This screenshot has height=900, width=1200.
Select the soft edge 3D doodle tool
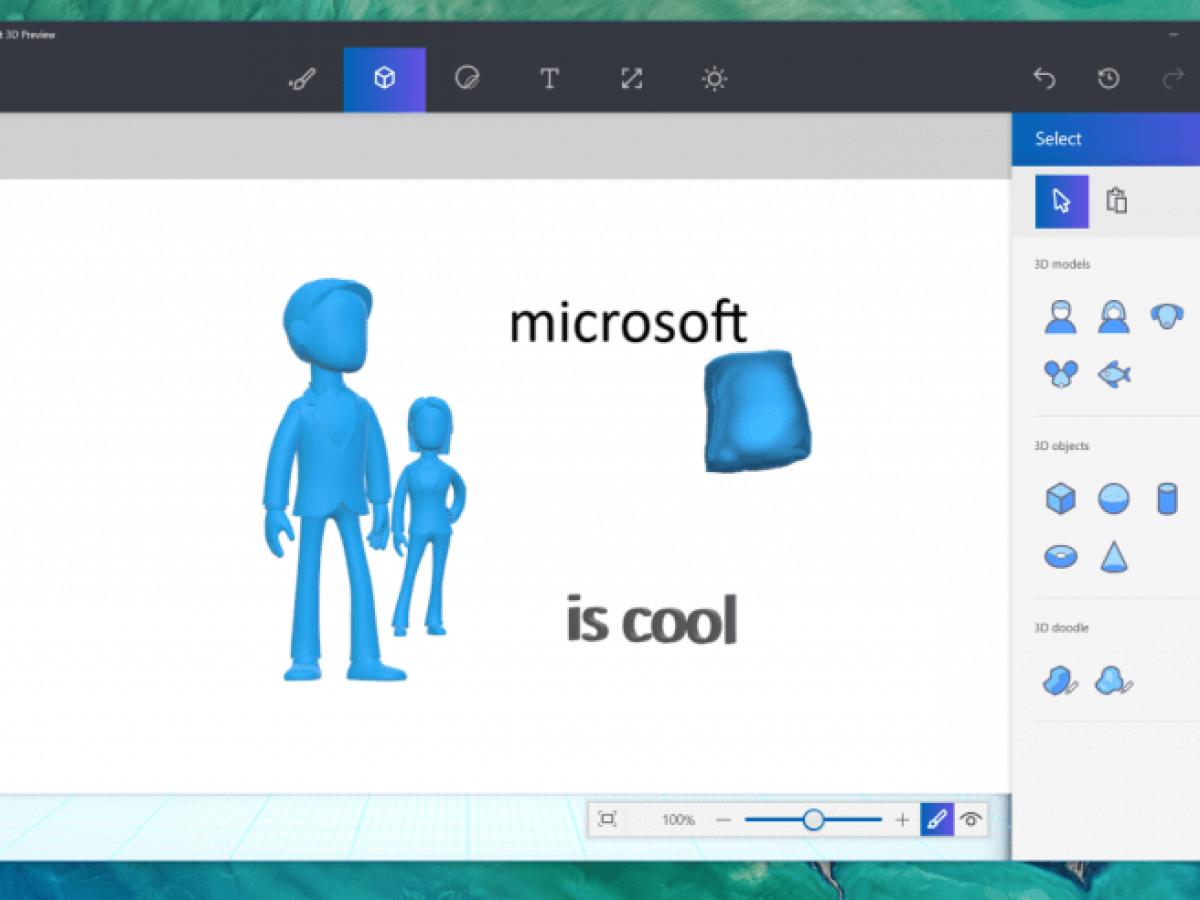[x=1114, y=682]
